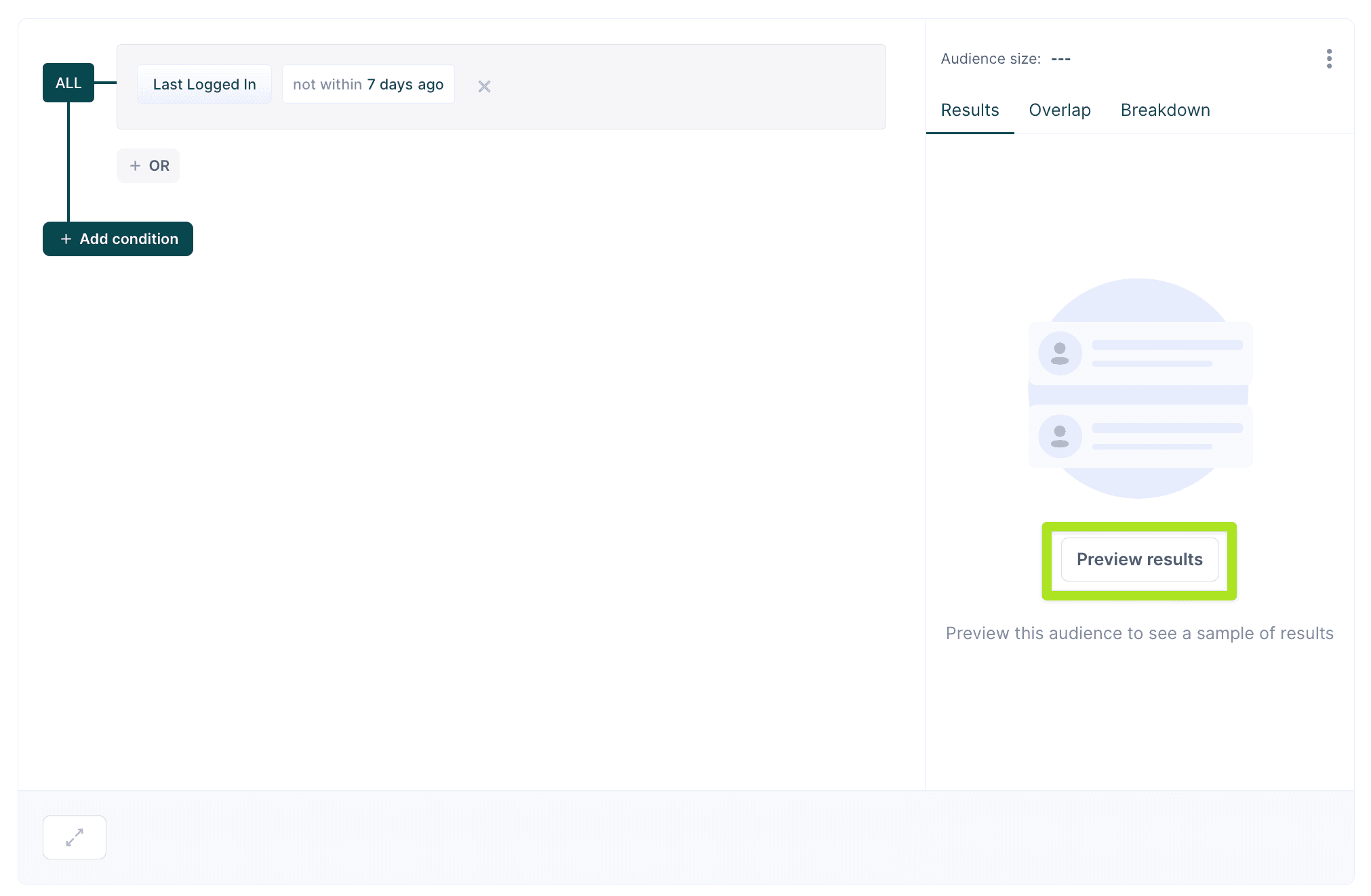Click the Audience size dashes value

coord(1060,59)
